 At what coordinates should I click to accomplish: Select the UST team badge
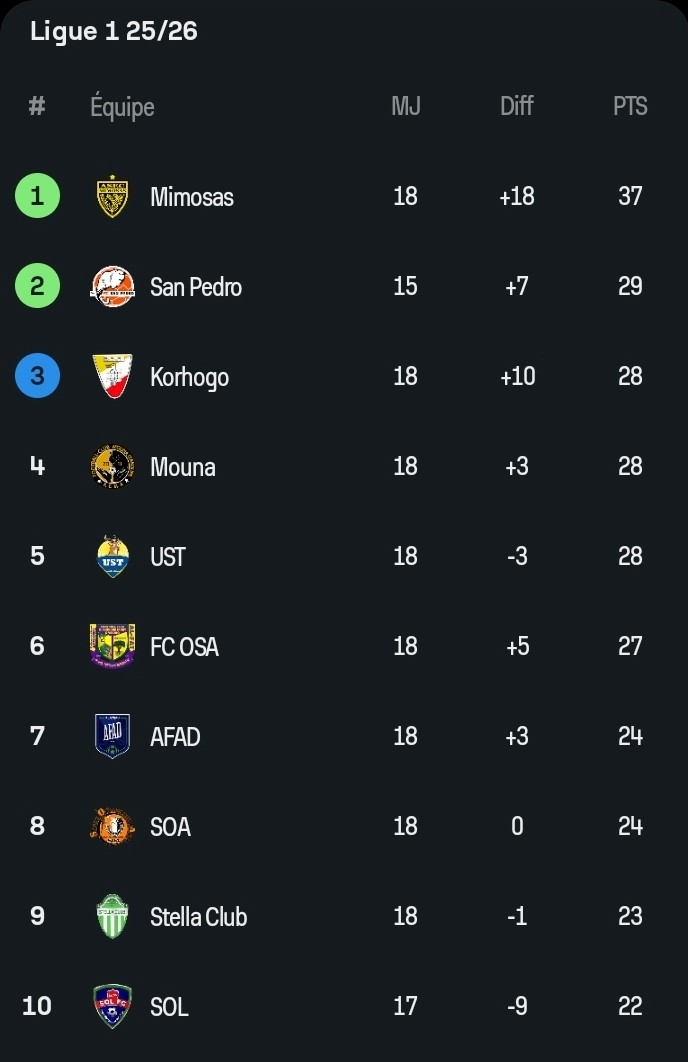(x=112, y=557)
